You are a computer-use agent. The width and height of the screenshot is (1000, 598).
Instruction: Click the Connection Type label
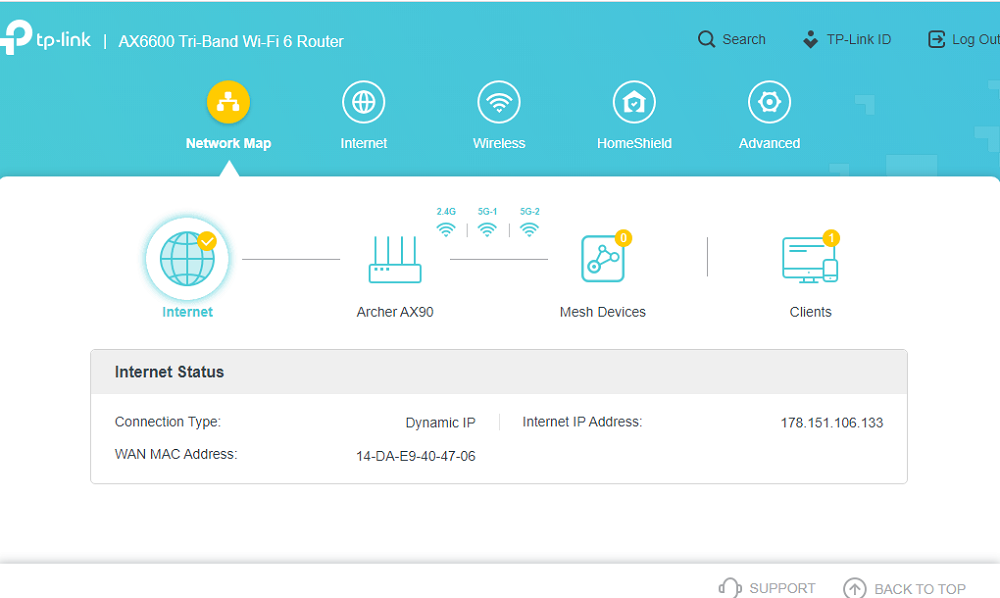click(x=168, y=422)
